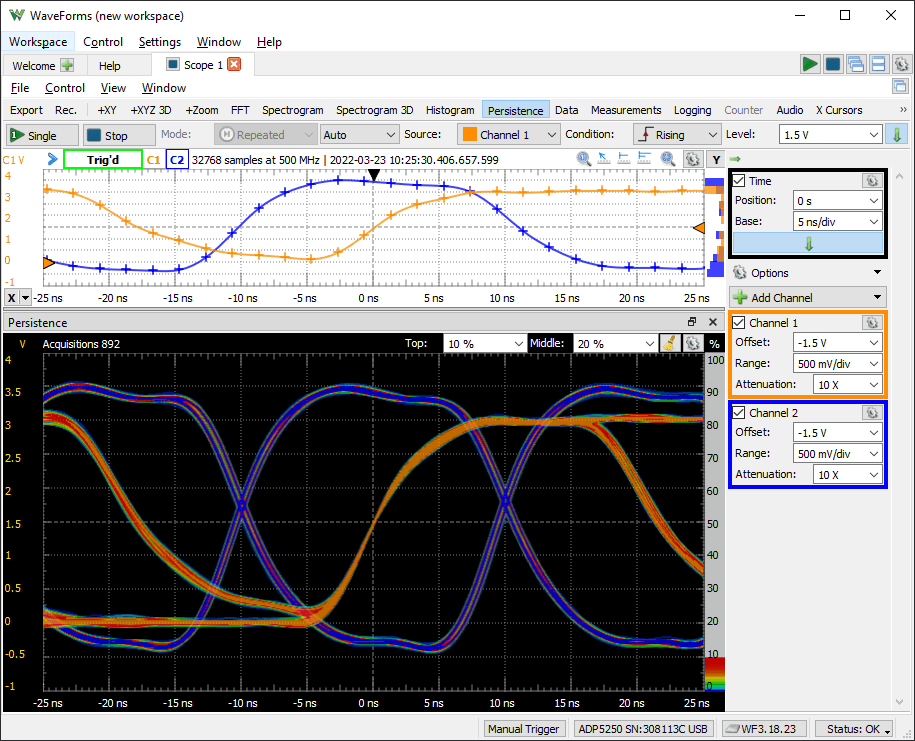The height and width of the screenshot is (741, 915).
Task: Disable Channel 2 via its checkbox
Action: (x=736, y=412)
